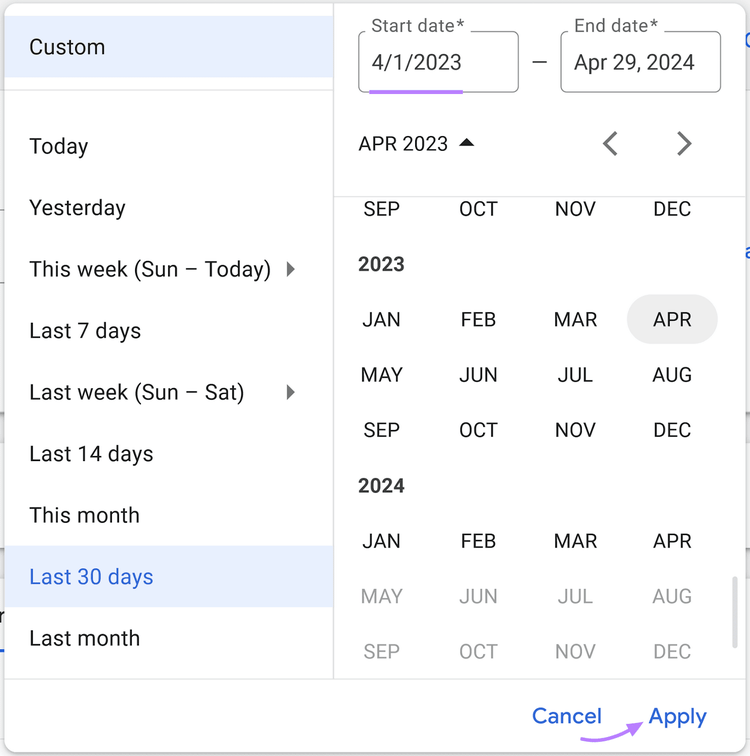Select NOV under 2023
Screen dimensions: 750x756
(575, 430)
